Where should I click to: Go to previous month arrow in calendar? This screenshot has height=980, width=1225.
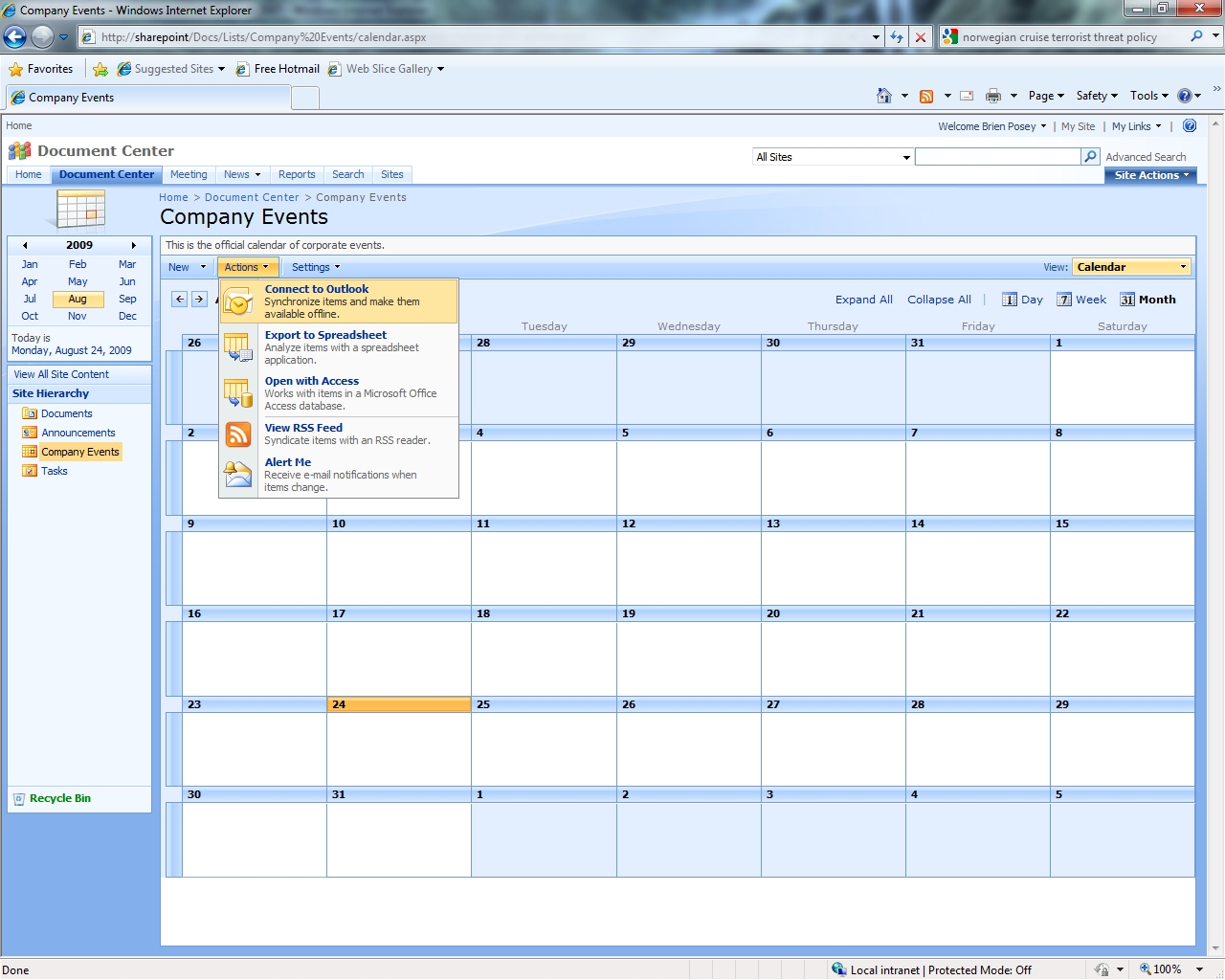coord(179,300)
